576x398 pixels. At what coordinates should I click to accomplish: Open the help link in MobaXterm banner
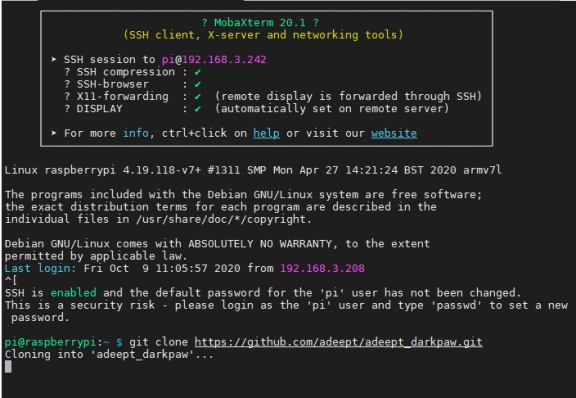(266, 133)
